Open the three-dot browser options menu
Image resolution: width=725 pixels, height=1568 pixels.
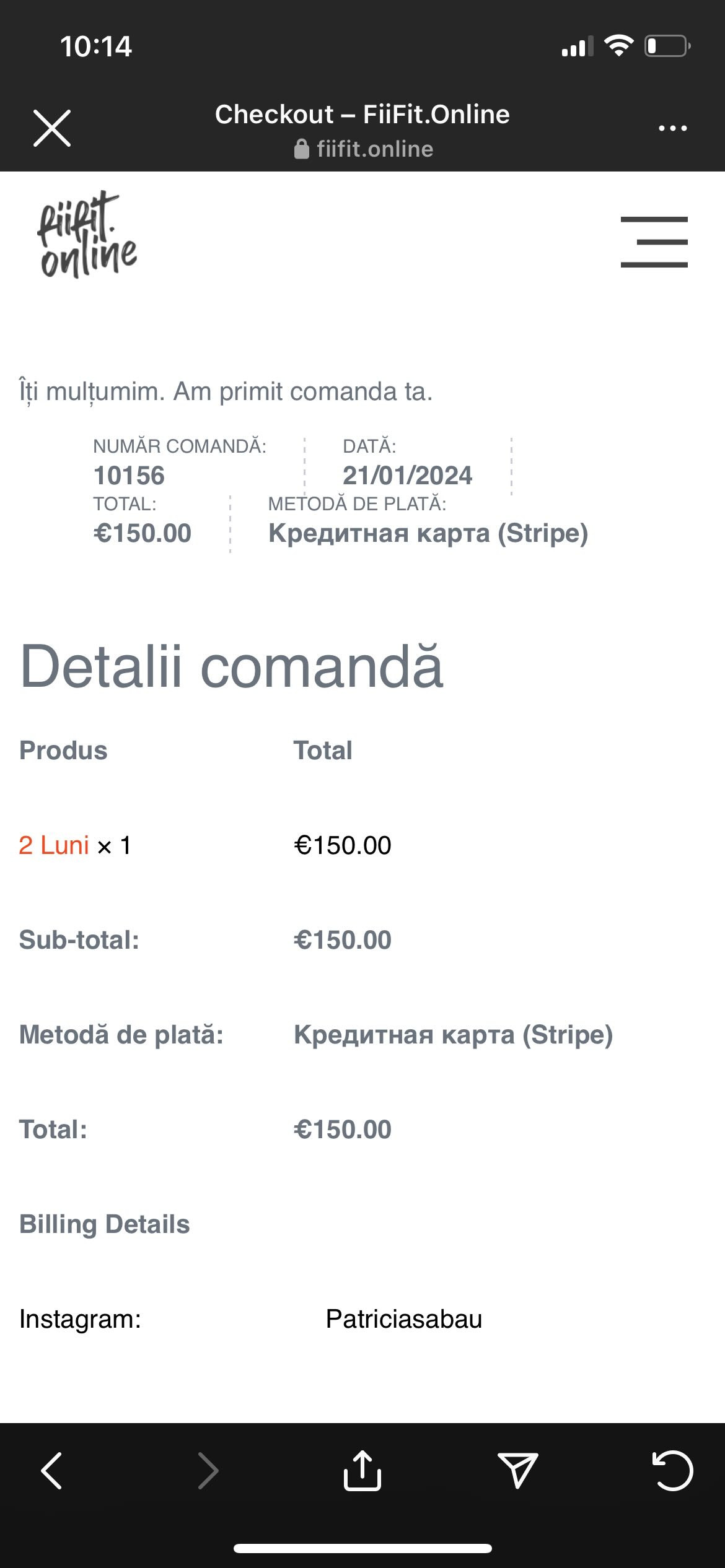click(x=672, y=128)
